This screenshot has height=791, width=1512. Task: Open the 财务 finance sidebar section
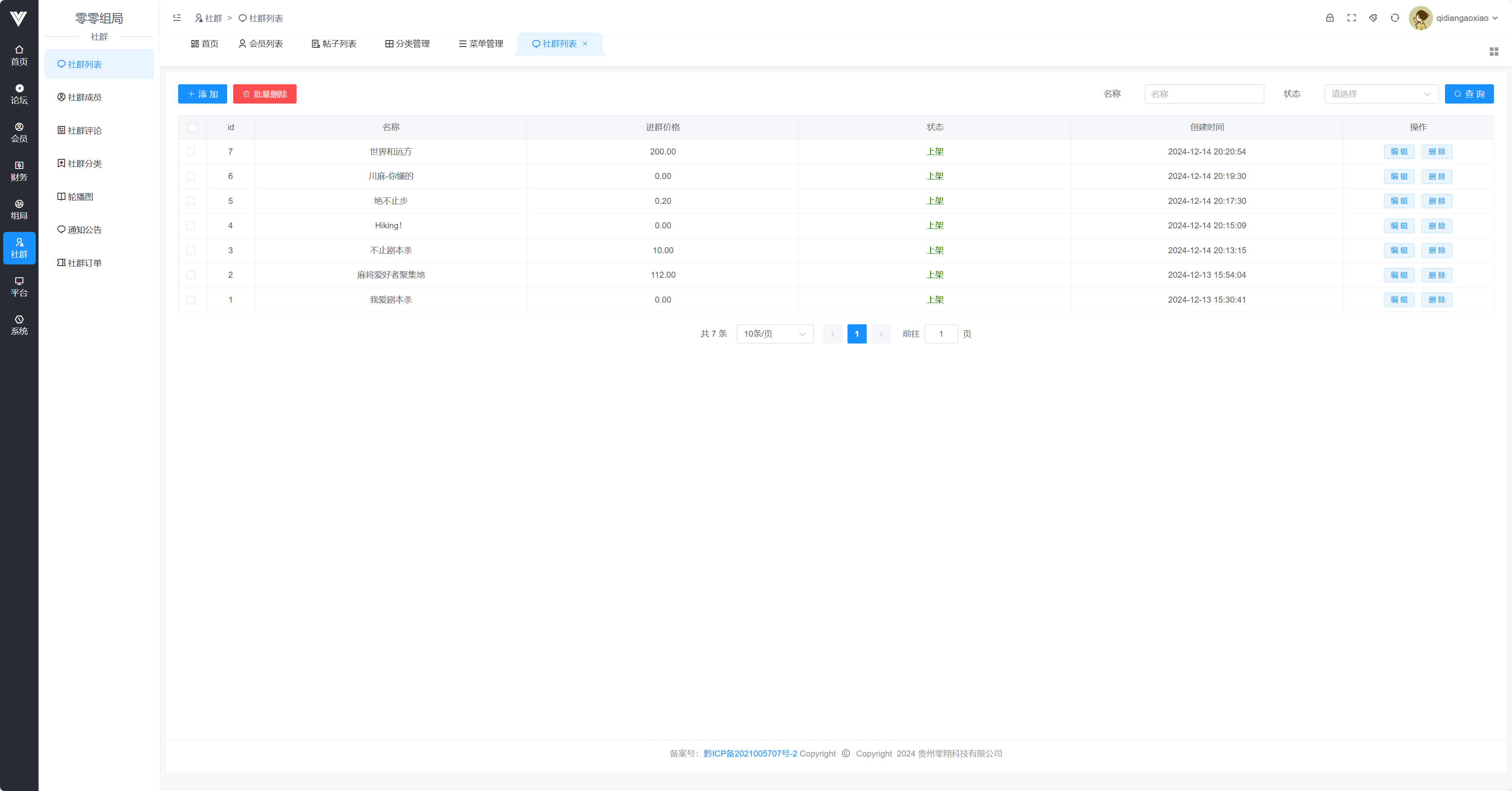tap(19, 171)
